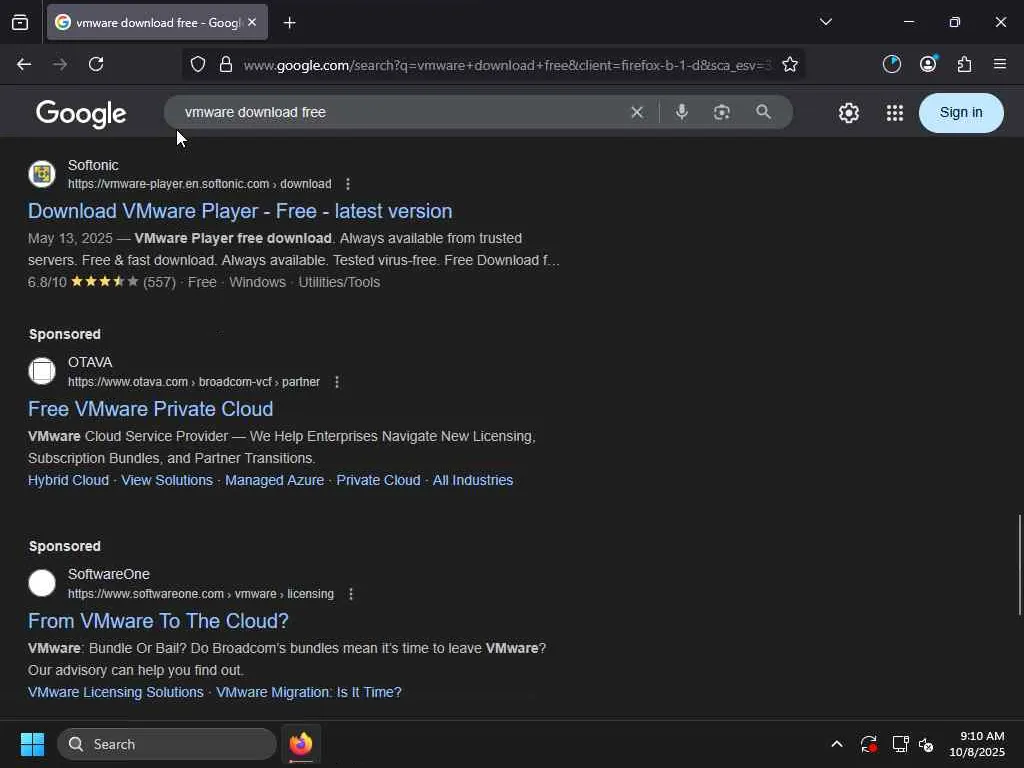Open the View Solutions sitelink
Image resolution: width=1024 pixels, height=768 pixels.
point(167,480)
